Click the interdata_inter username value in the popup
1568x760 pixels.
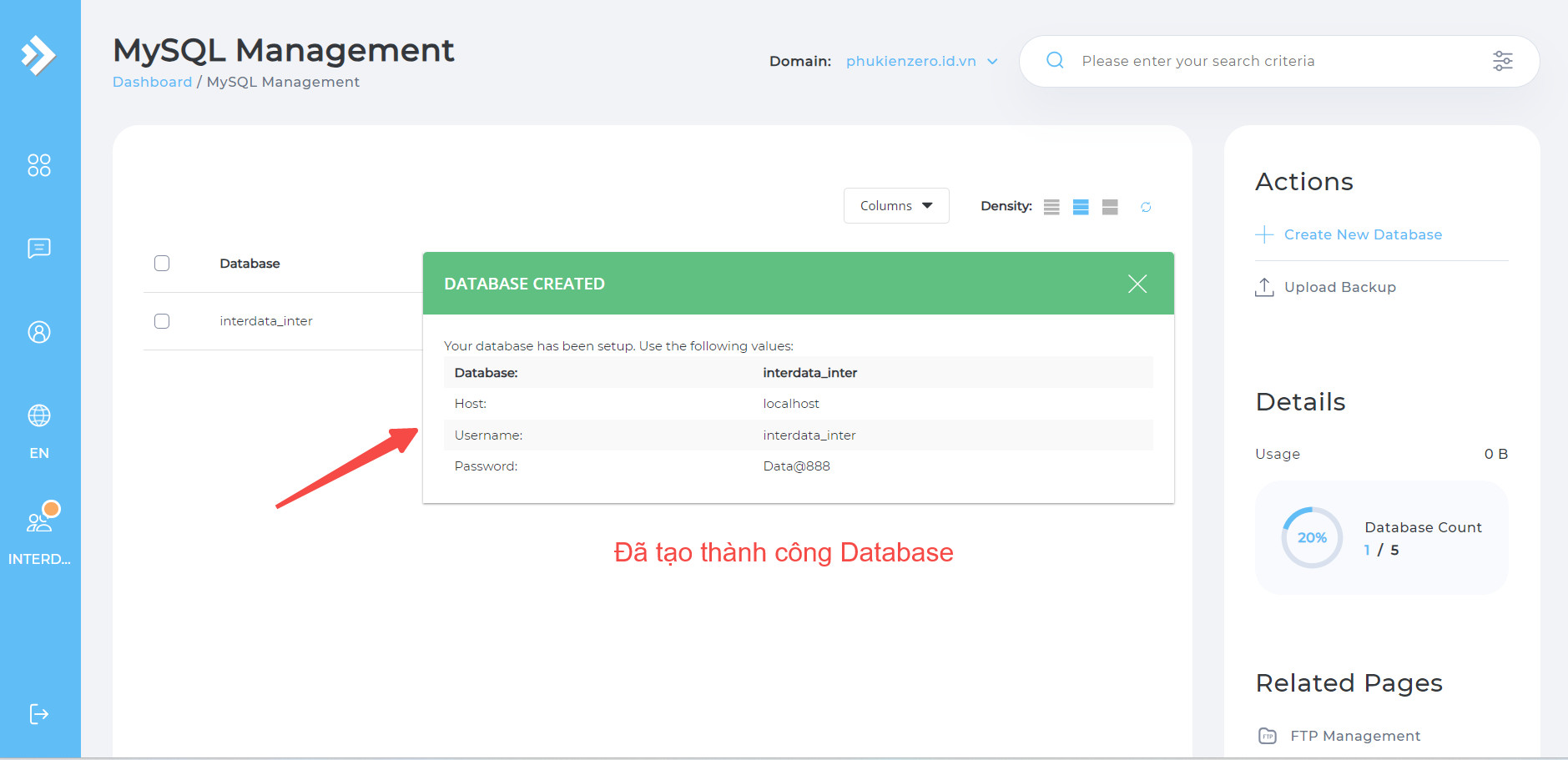point(809,435)
